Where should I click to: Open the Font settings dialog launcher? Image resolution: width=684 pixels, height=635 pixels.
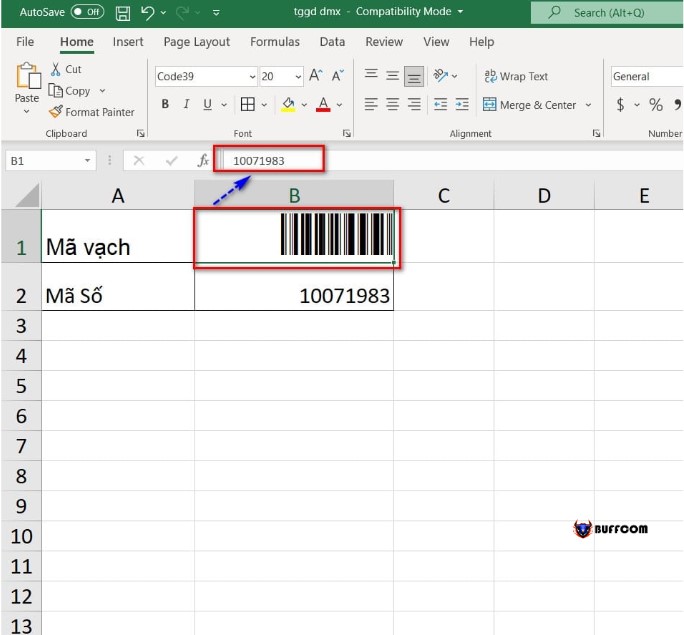click(x=347, y=133)
